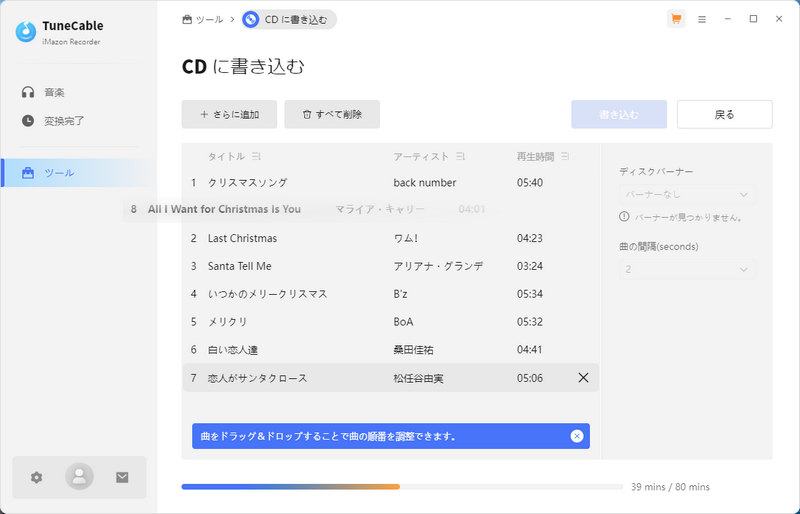Sort by タイトル column icon

pyautogui.click(x=256, y=156)
